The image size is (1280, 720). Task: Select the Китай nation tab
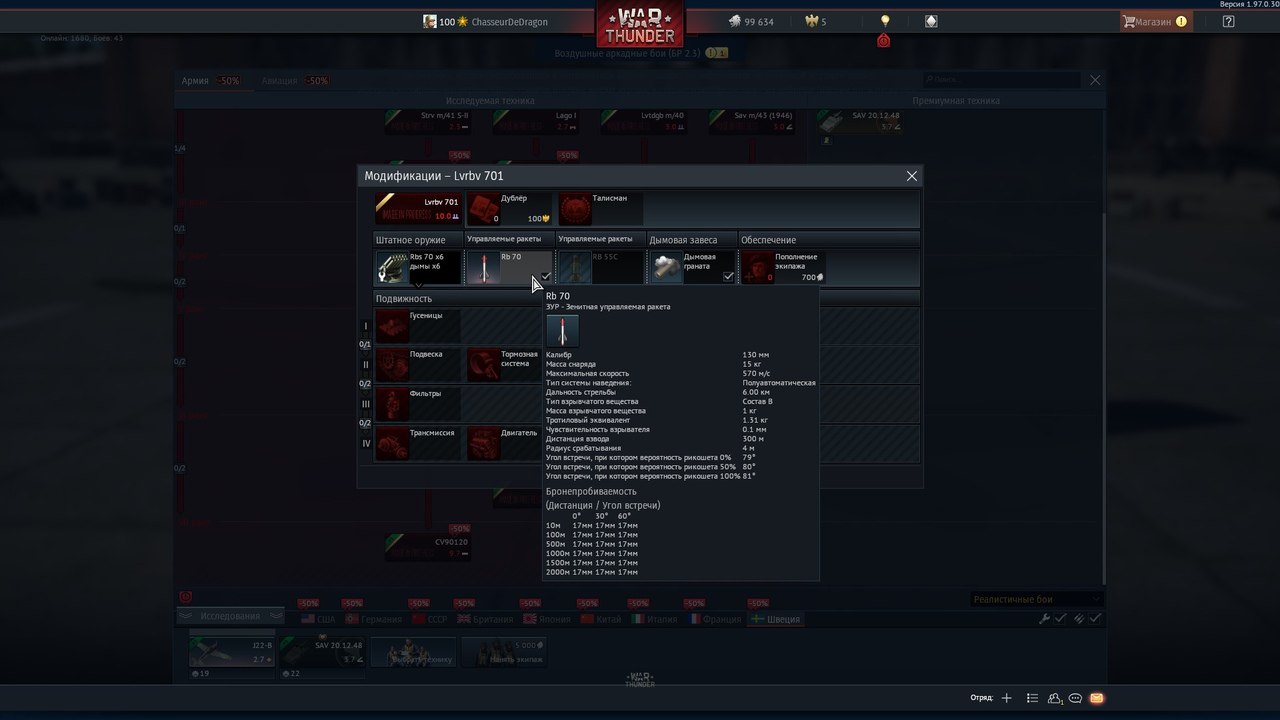point(600,619)
